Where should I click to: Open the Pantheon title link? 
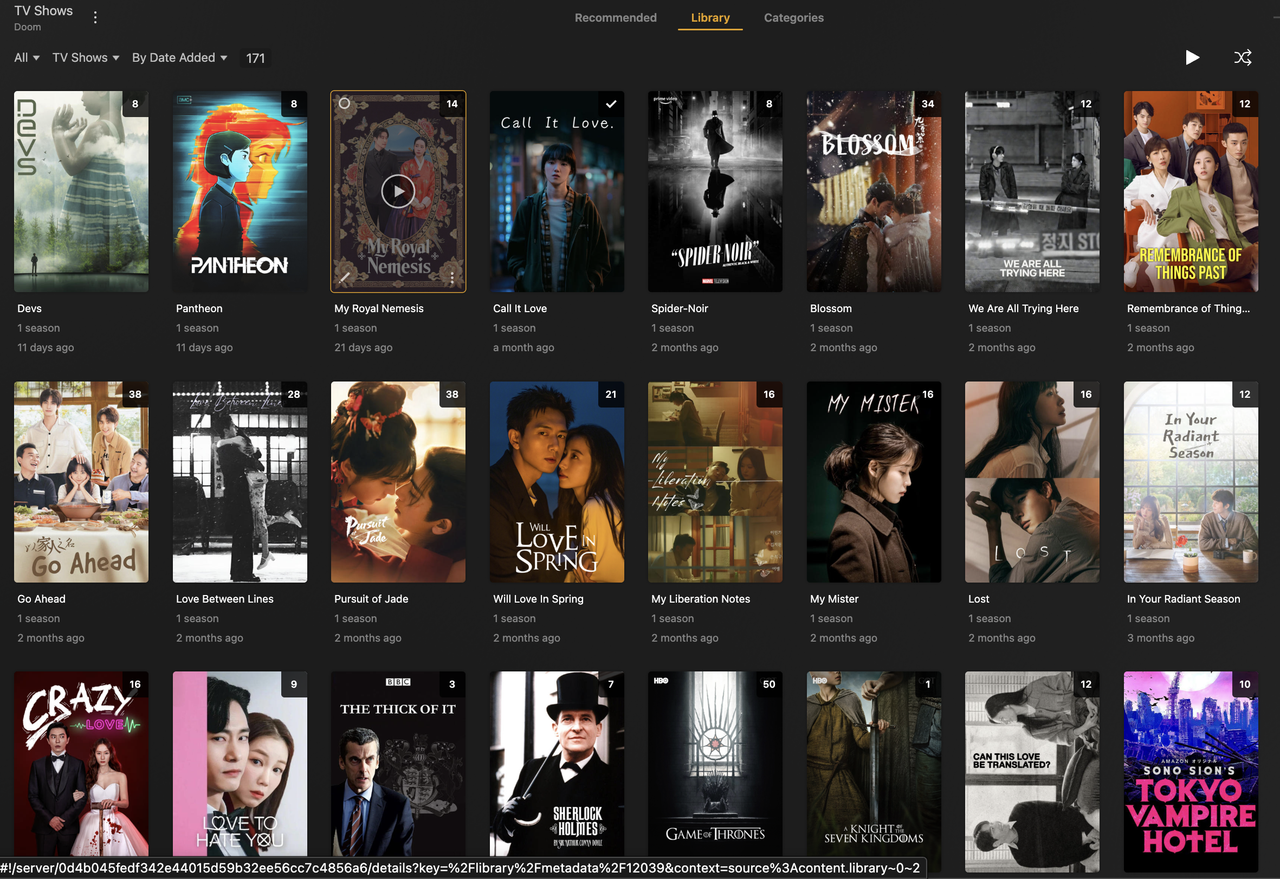point(199,309)
